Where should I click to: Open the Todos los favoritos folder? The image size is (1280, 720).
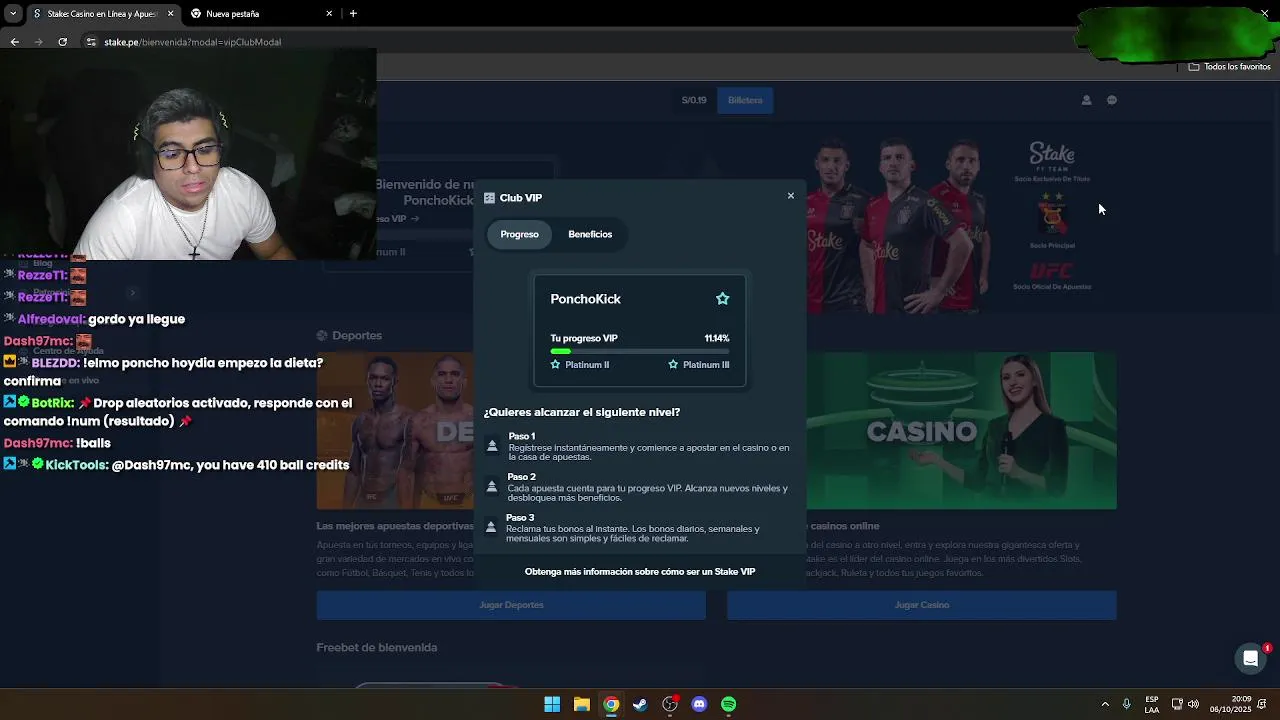(x=1229, y=67)
